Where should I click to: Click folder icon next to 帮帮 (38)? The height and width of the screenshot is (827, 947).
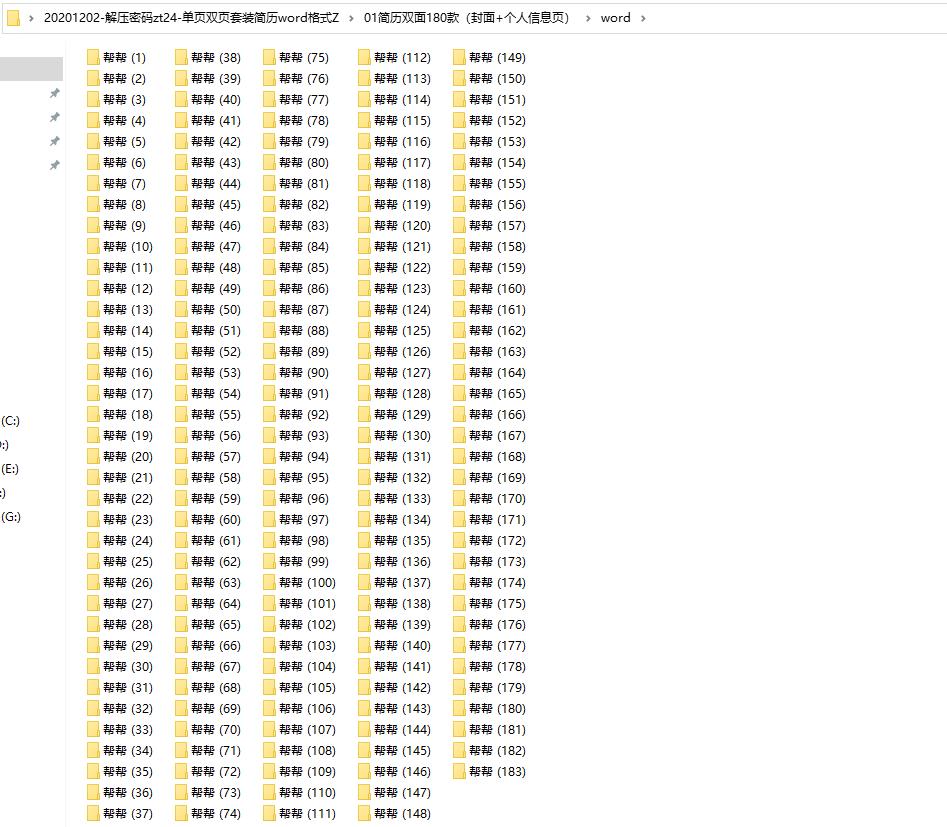click(181, 57)
